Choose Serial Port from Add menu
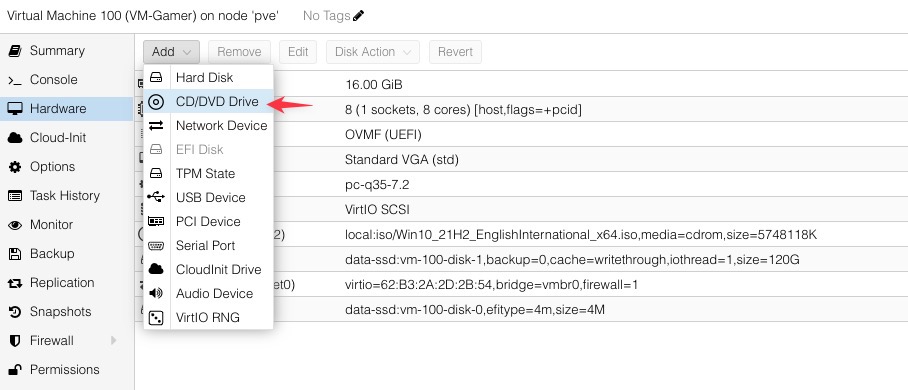The image size is (908, 390). pyautogui.click(x=208, y=246)
